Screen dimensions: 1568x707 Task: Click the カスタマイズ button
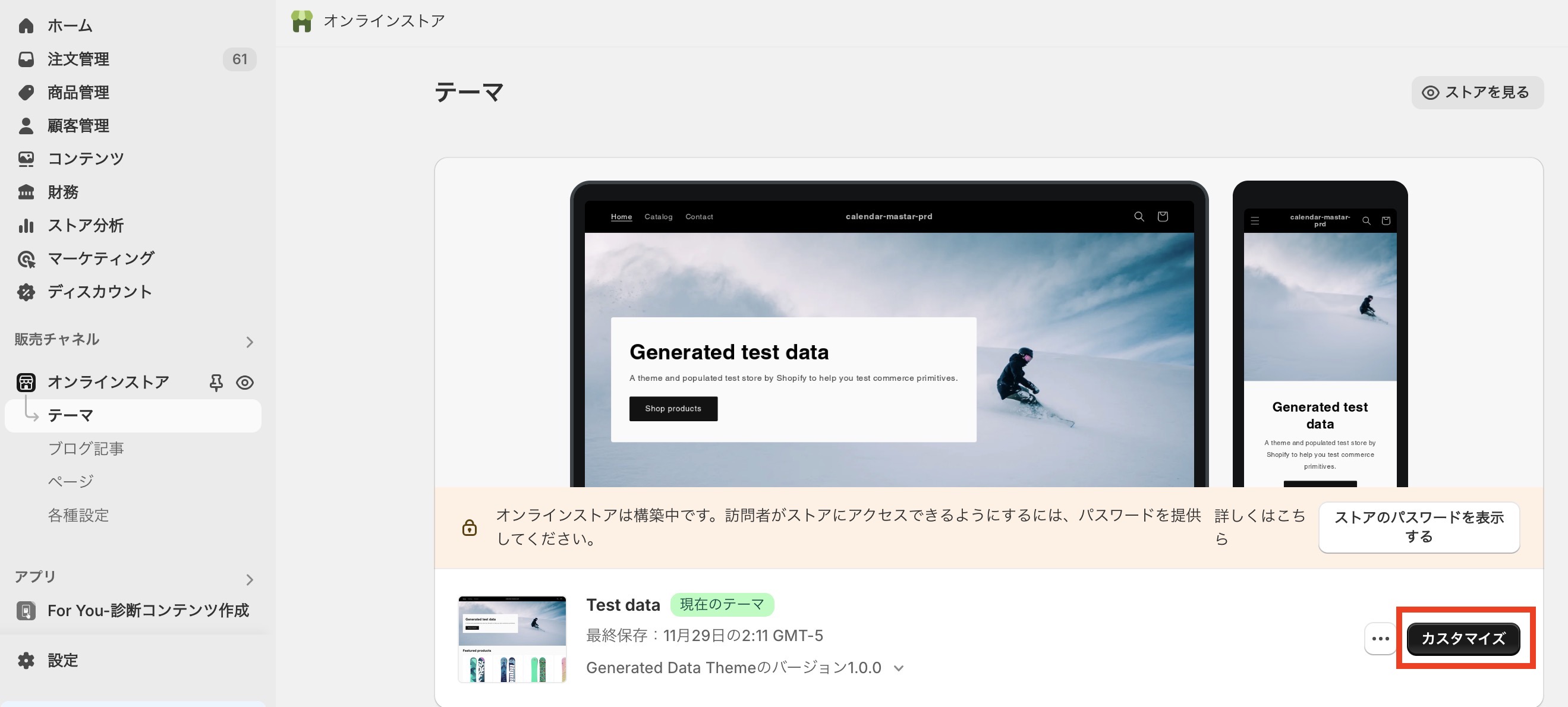coord(1464,638)
